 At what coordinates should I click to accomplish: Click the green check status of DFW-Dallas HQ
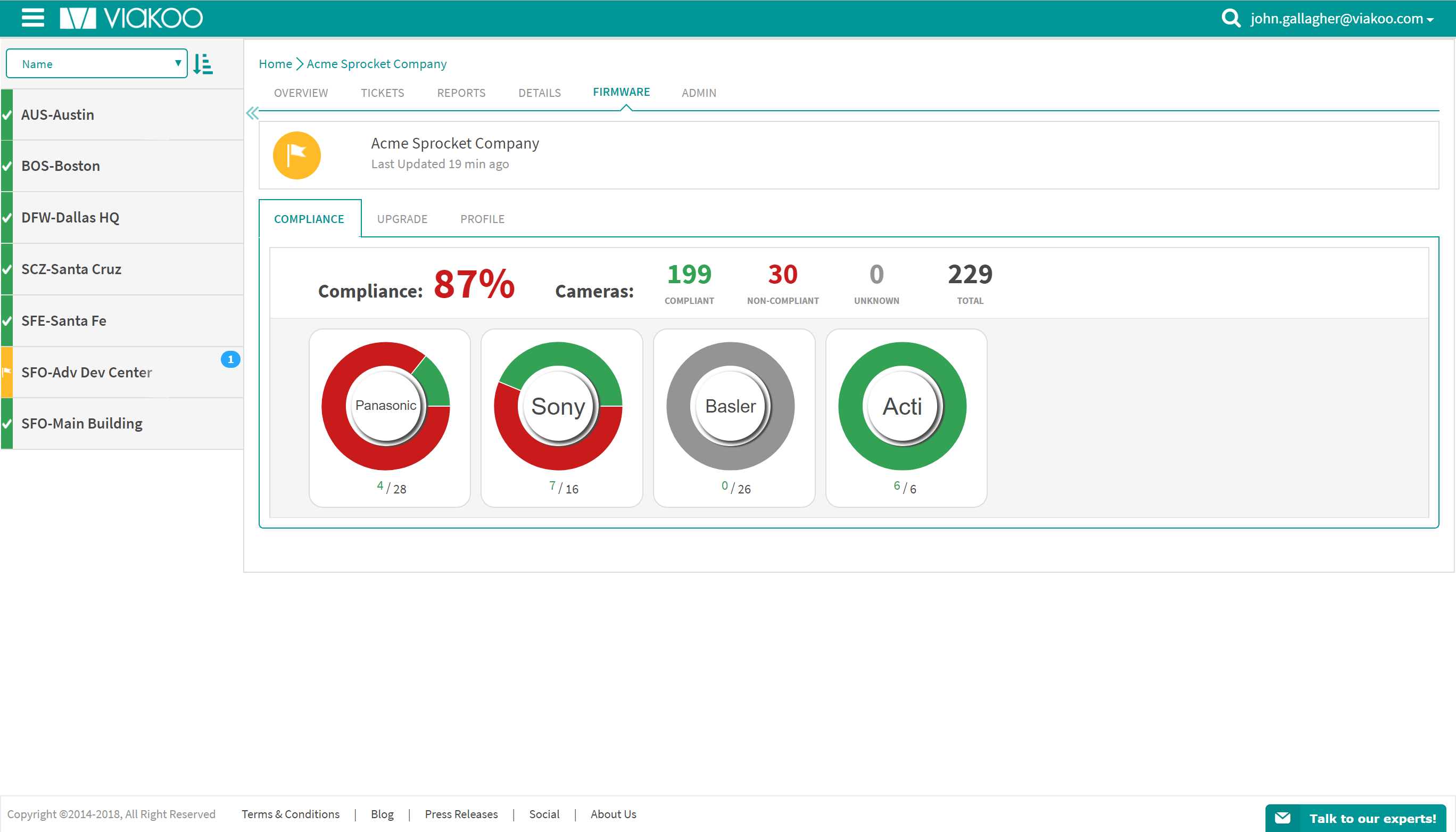pos(6,218)
